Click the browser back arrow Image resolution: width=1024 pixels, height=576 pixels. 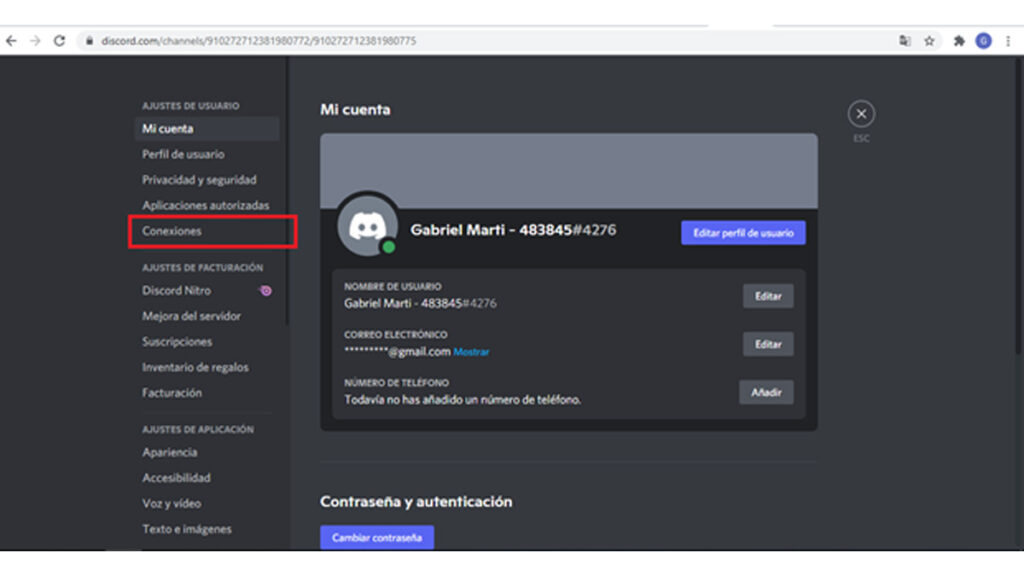click(12, 41)
